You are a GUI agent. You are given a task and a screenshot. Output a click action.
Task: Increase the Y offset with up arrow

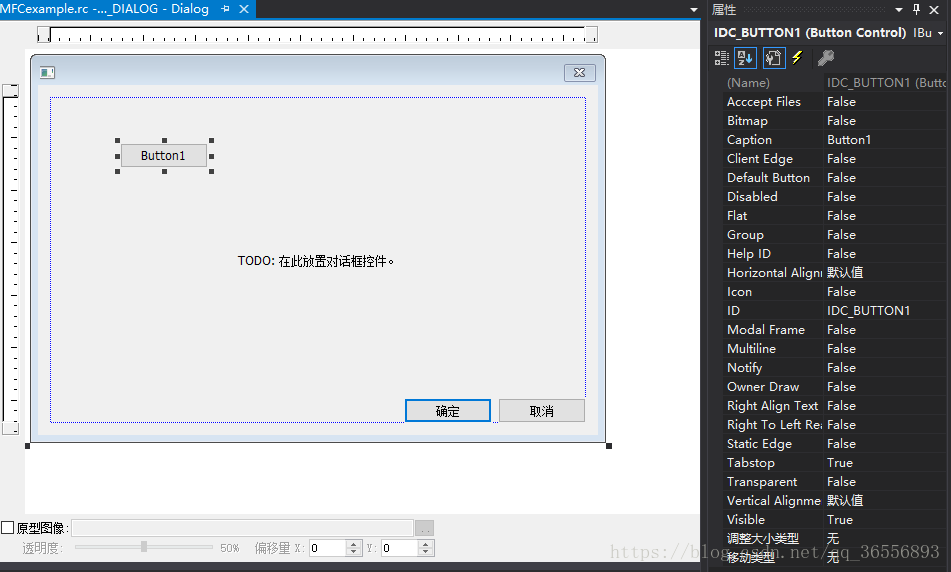[x=426, y=544]
